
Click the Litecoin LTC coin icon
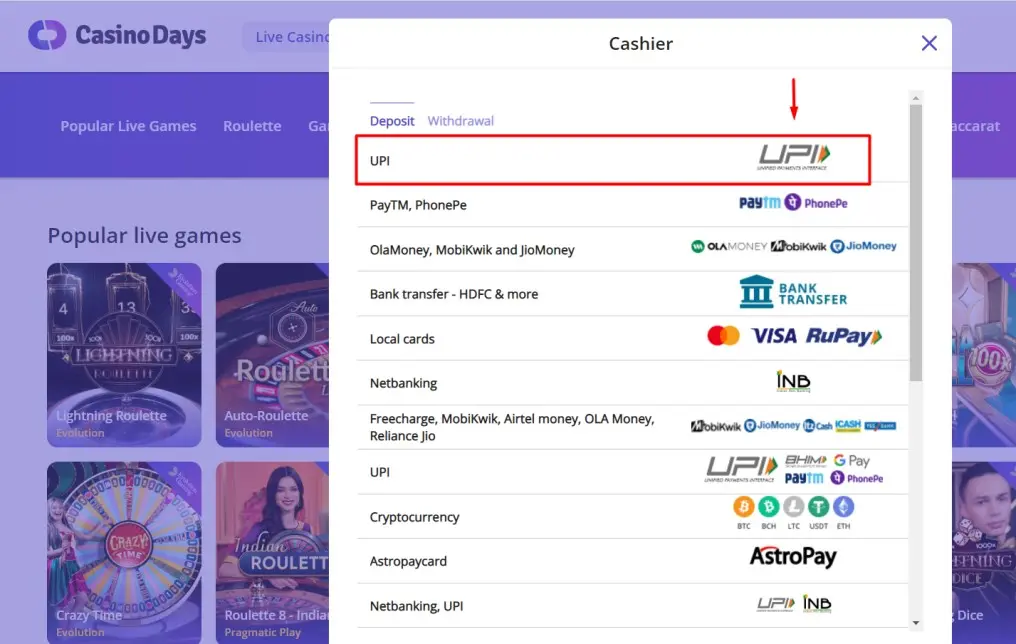point(793,507)
